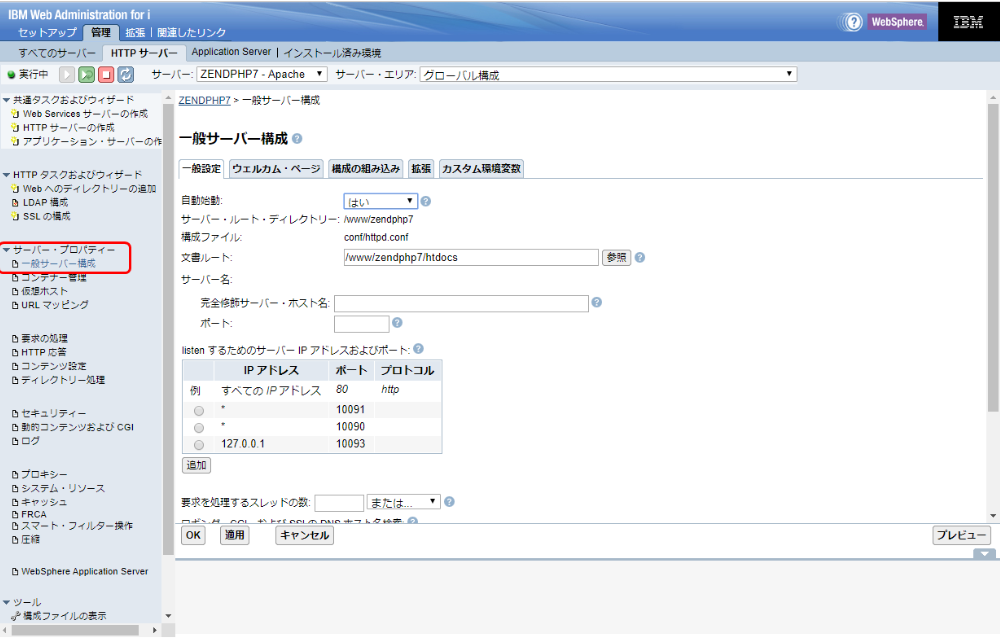This screenshot has width=1000, height=643.
Task: Switch to the ウェルカム・ページ tab
Action: [276, 168]
